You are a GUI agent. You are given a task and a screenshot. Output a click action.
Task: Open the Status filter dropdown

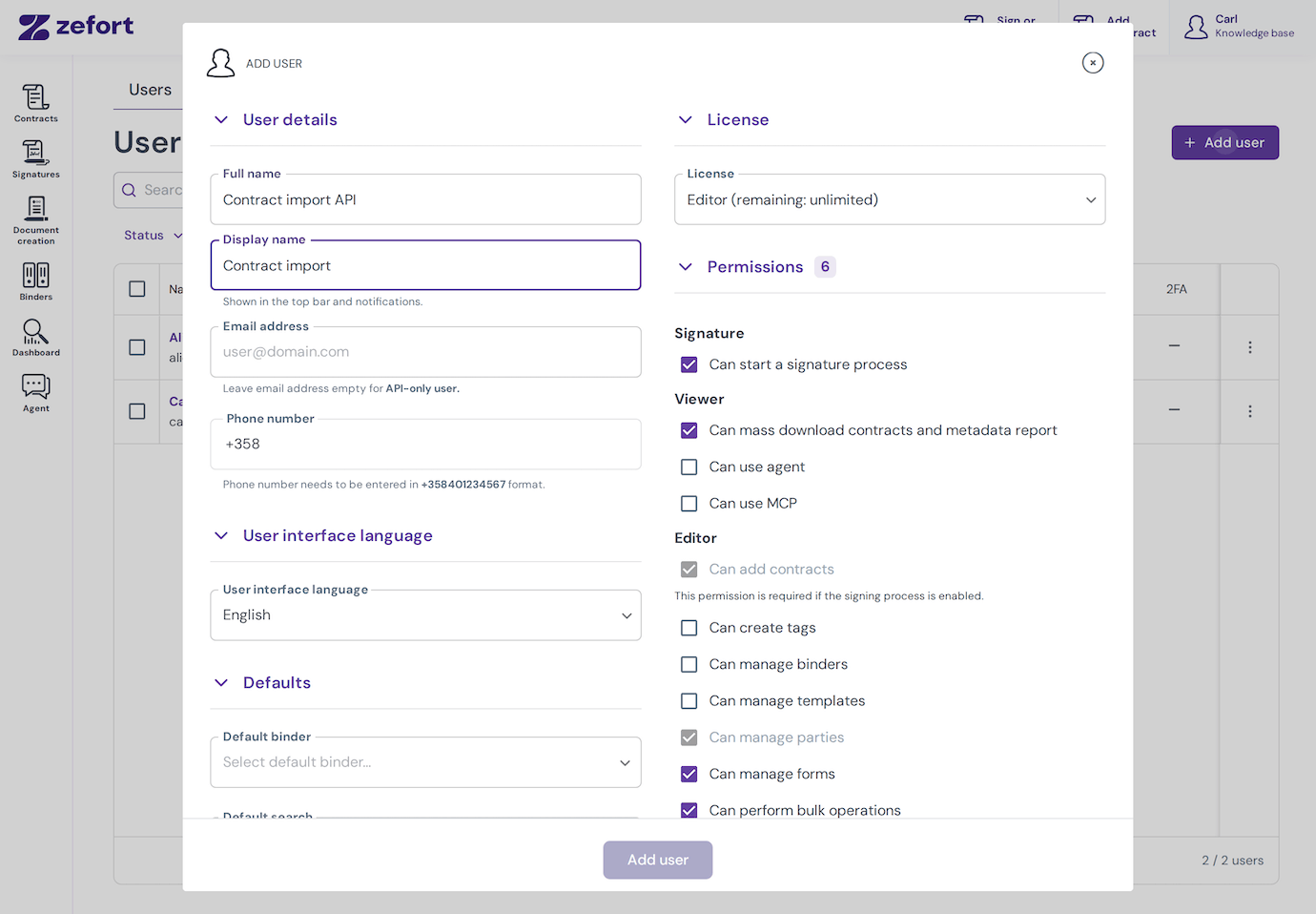click(153, 236)
